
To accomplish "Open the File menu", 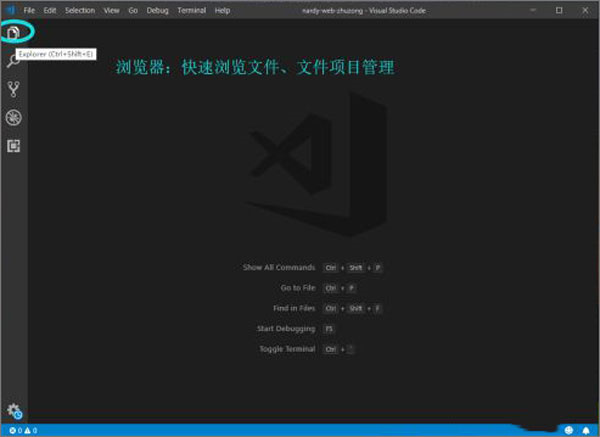I will pyautogui.click(x=29, y=11).
